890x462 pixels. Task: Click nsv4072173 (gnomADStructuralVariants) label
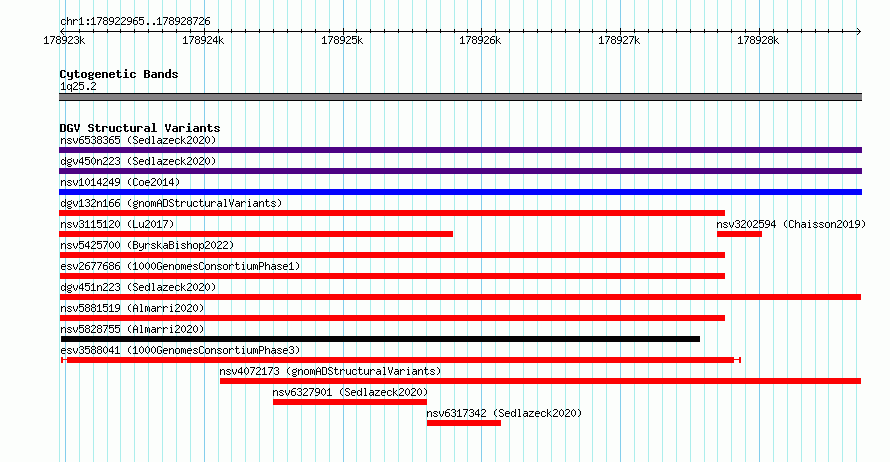click(x=330, y=371)
